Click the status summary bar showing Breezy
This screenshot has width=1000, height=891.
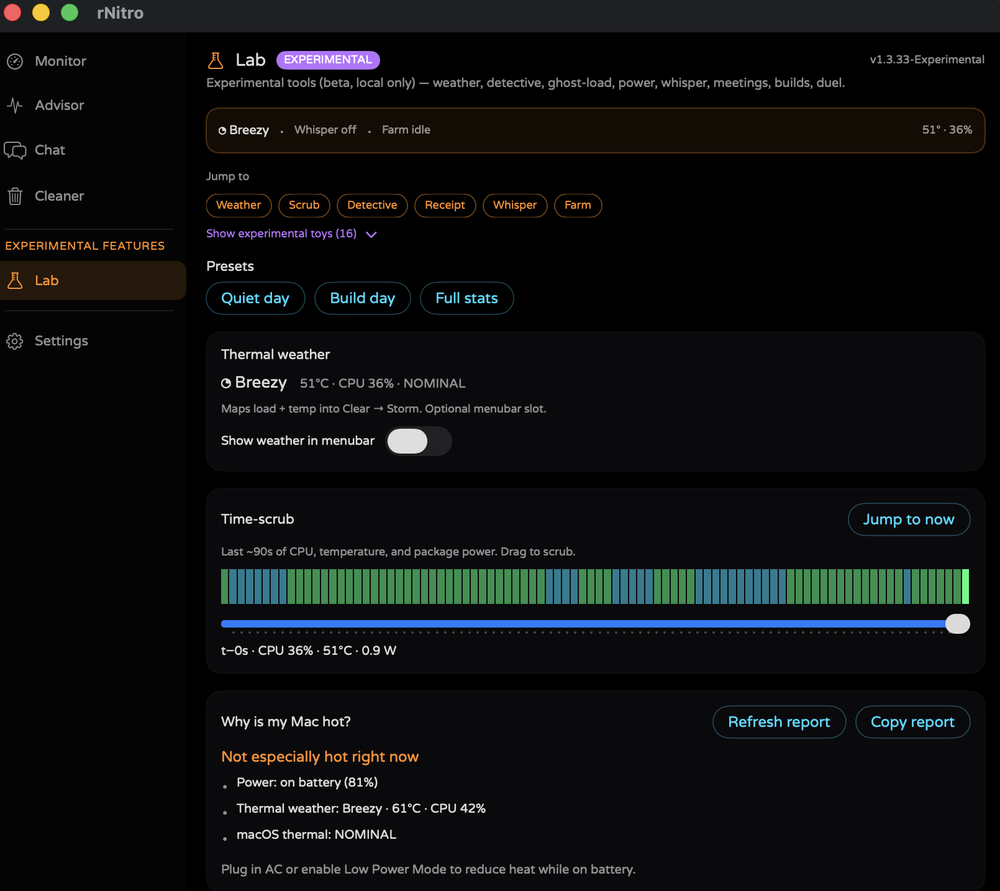pyautogui.click(x=595, y=130)
